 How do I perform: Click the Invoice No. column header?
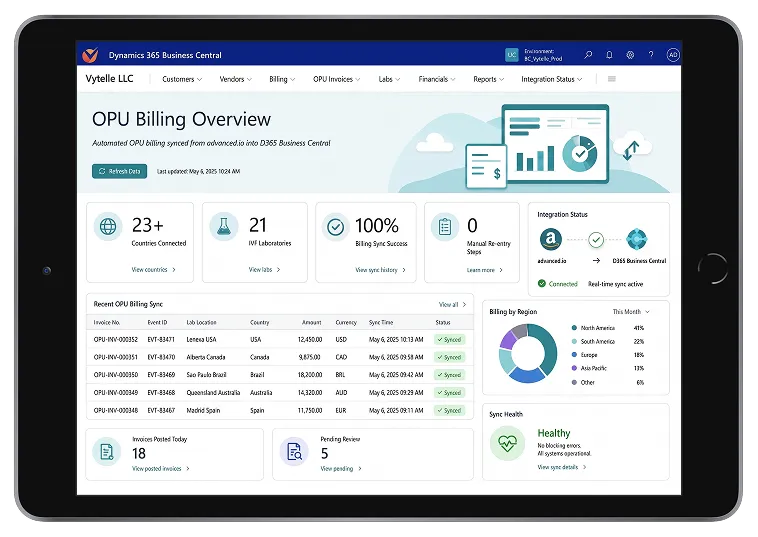107,322
